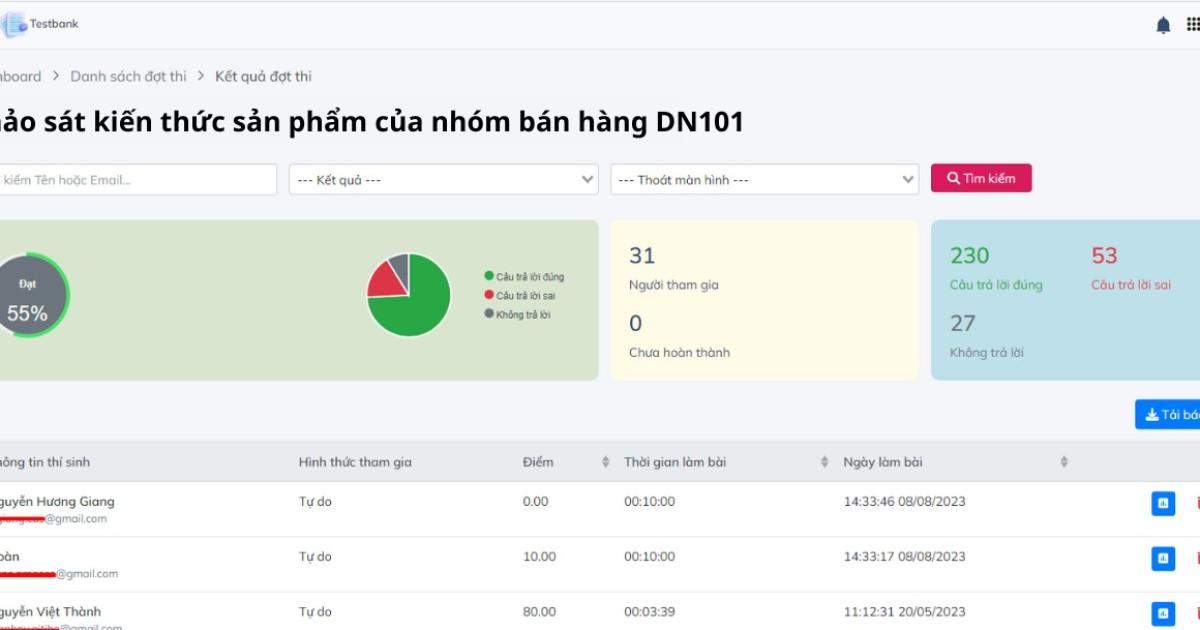Click date 14:33:46 08/08/2023
This screenshot has width=1200, height=630.
coord(905,502)
